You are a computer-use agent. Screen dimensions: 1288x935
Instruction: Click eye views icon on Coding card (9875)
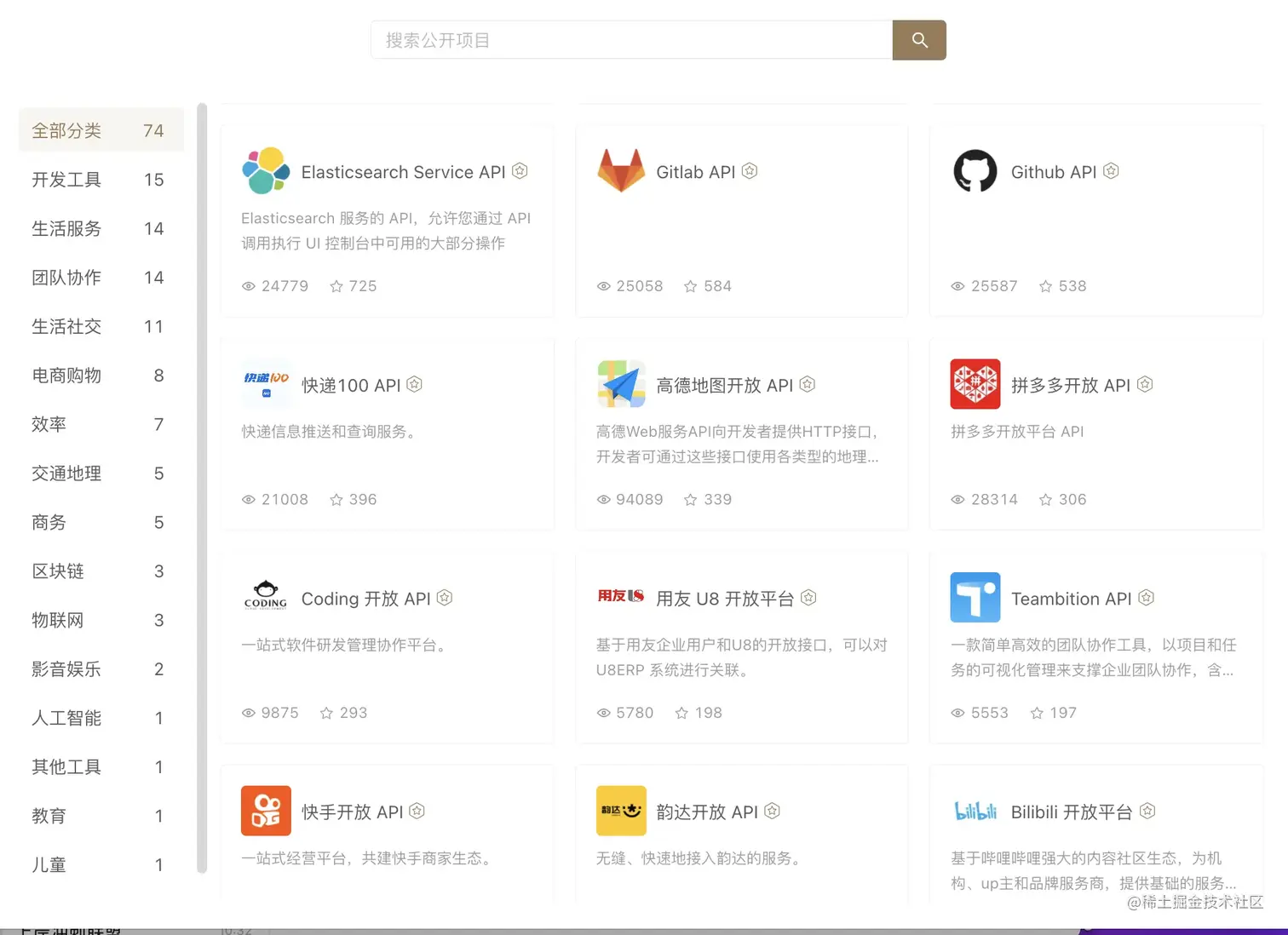click(x=249, y=713)
